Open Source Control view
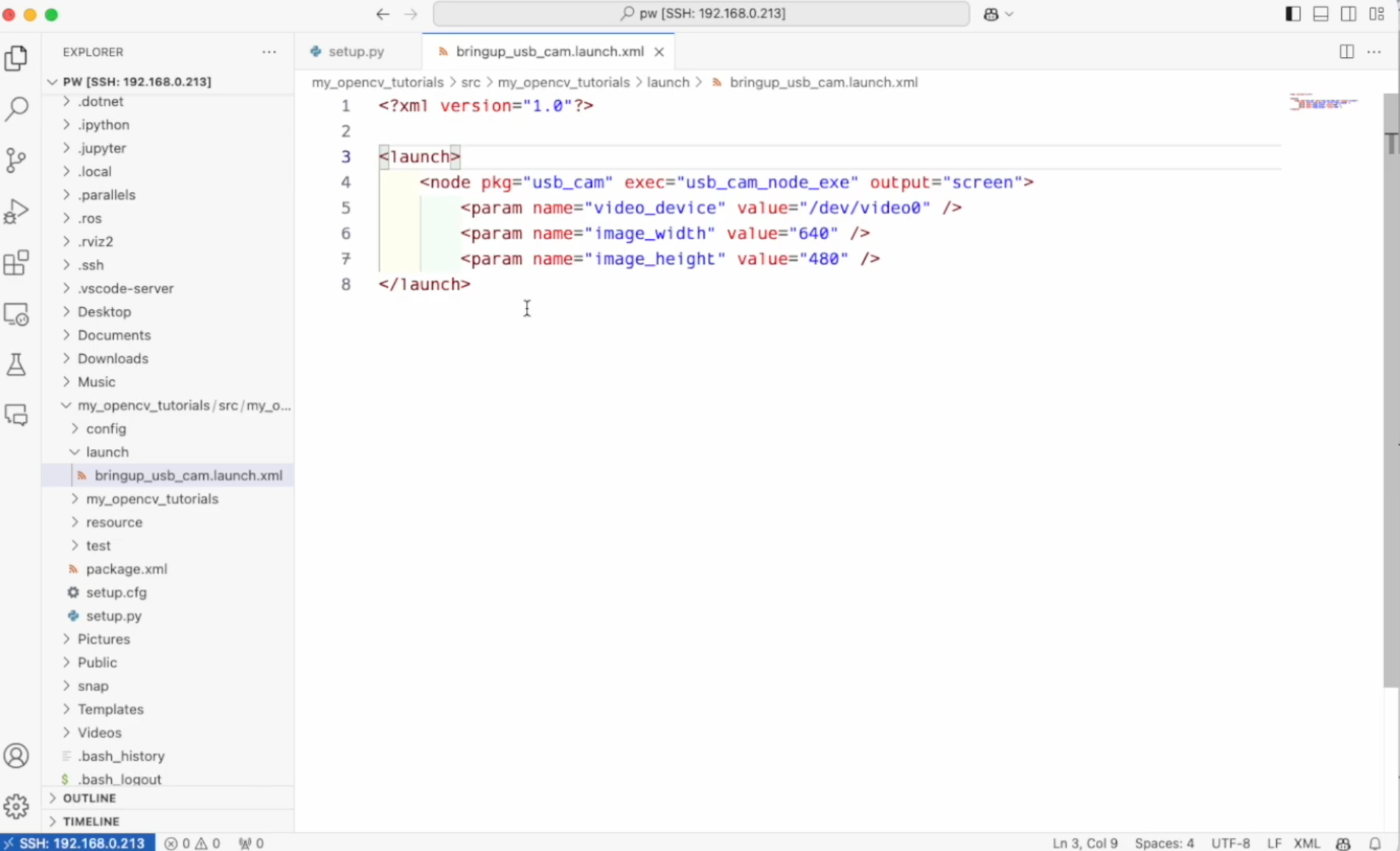This screenshot has height=851, width=1400. [16, 160]
